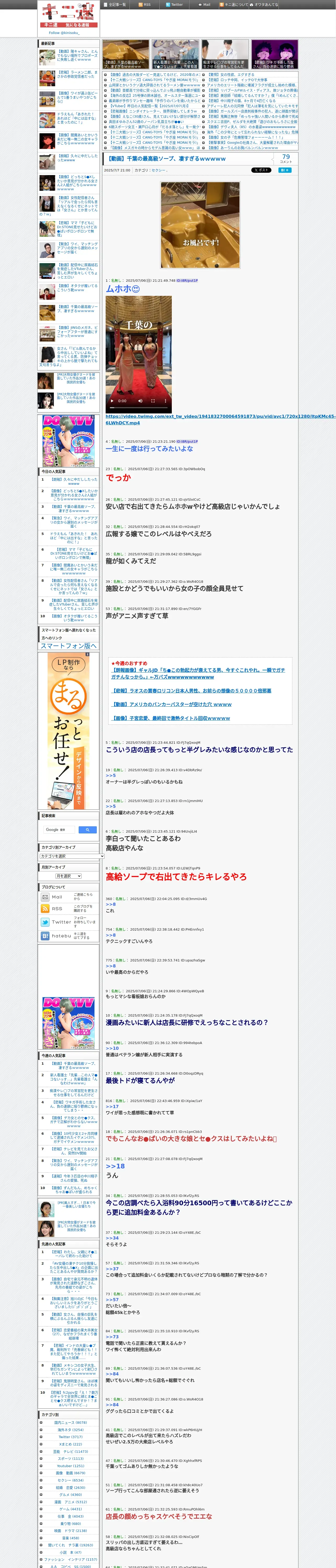Jump to the 79 コメント counter
Viewport: 336px width, 1568px height.
[286, 158]
